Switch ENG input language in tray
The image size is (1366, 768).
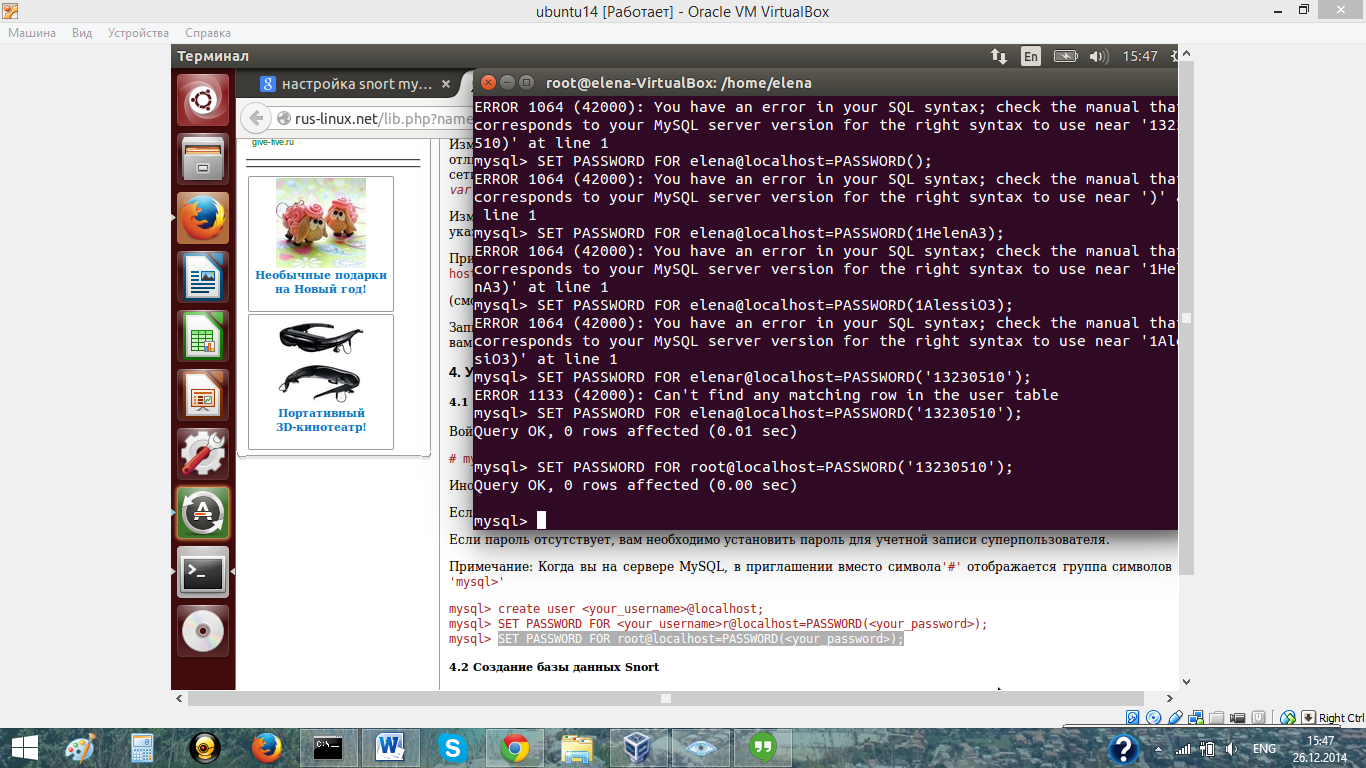[x=1265, y=748]
